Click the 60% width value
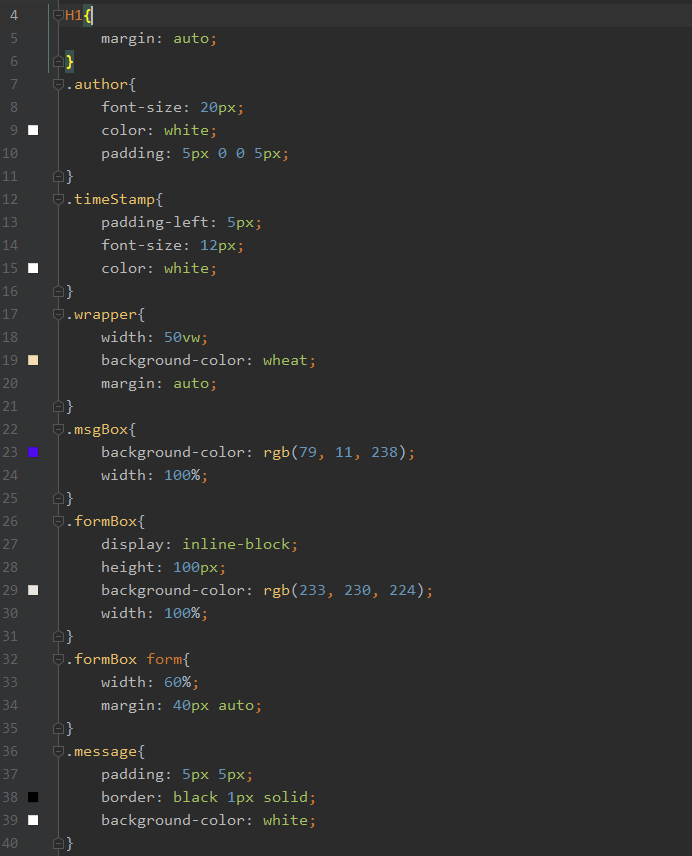Viewport: 692px width, 856px height. [x=177, y=682]
